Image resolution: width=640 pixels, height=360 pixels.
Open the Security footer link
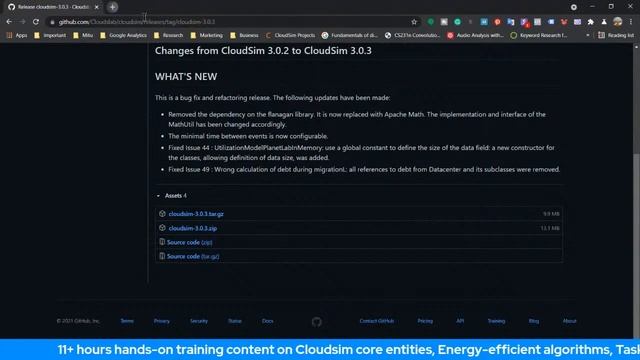pyautogui.click(x=199, y=321)
